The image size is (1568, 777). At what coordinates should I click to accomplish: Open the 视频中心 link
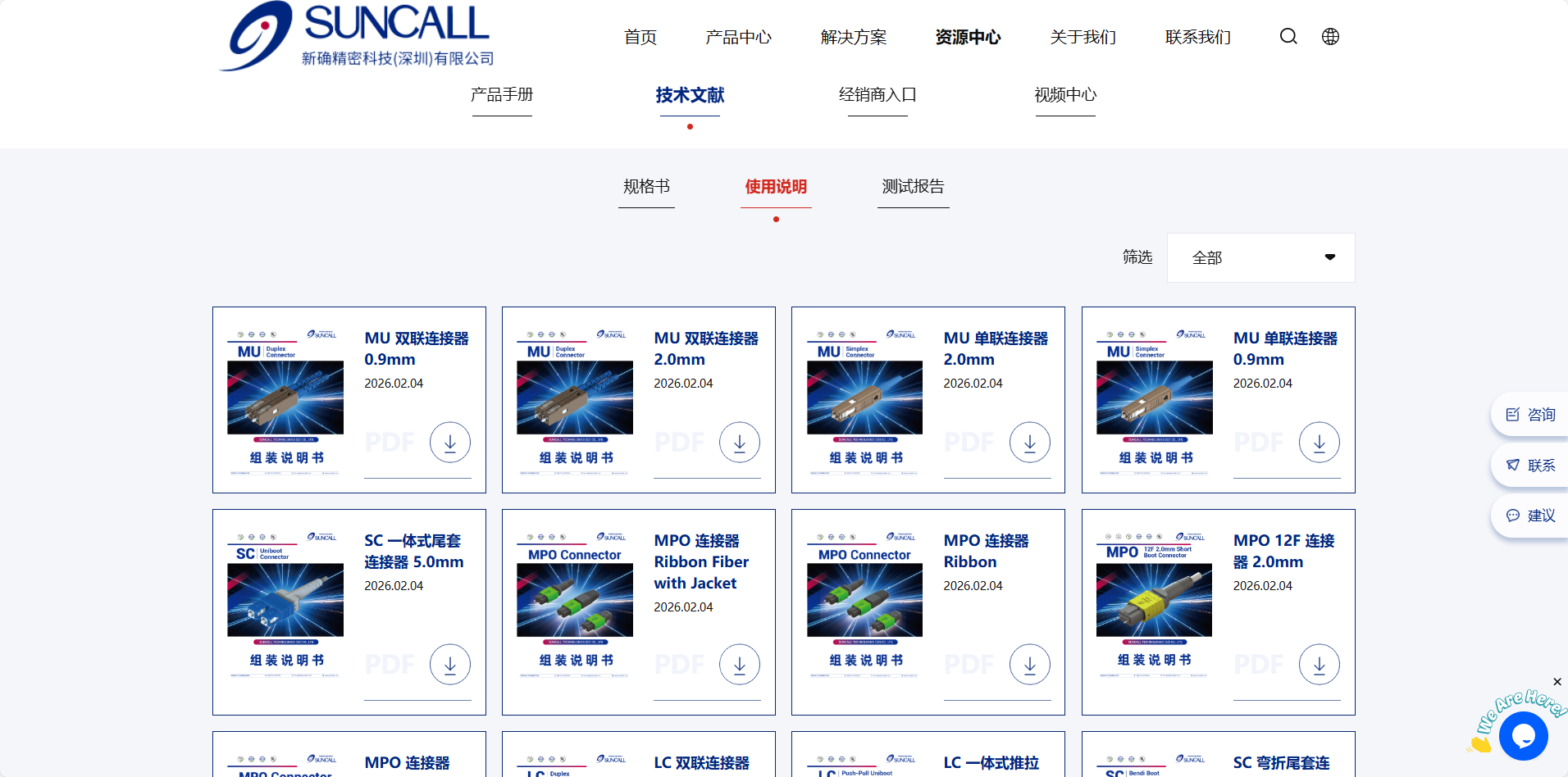pyautogui.click(x=1065, y=95)
